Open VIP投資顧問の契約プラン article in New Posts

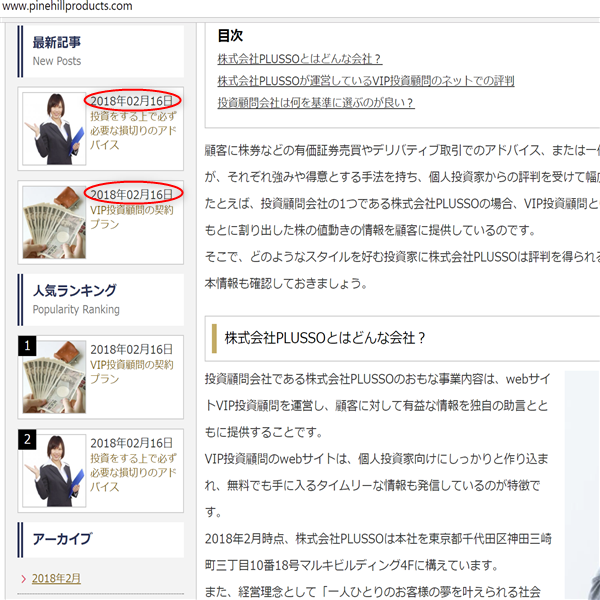[132, 218]
